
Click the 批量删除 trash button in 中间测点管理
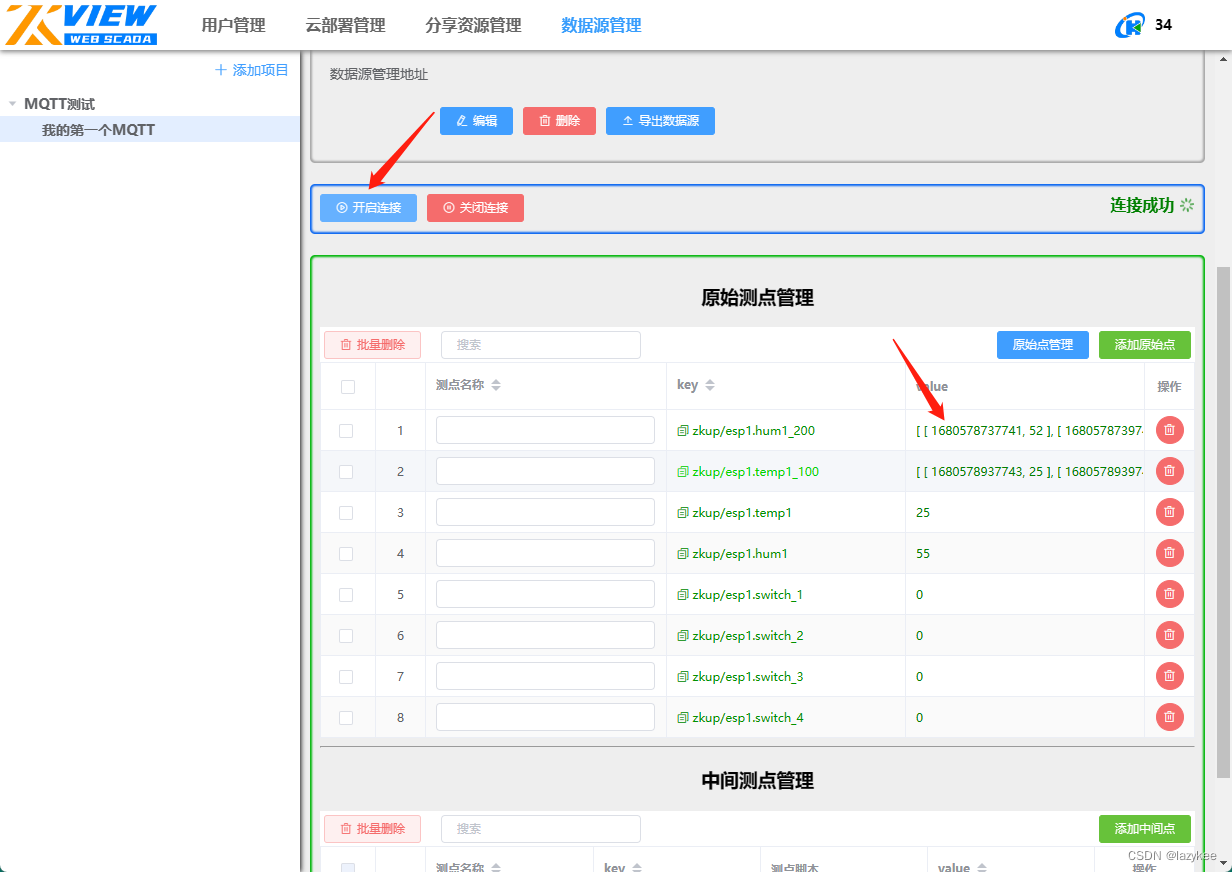point(372,829)
